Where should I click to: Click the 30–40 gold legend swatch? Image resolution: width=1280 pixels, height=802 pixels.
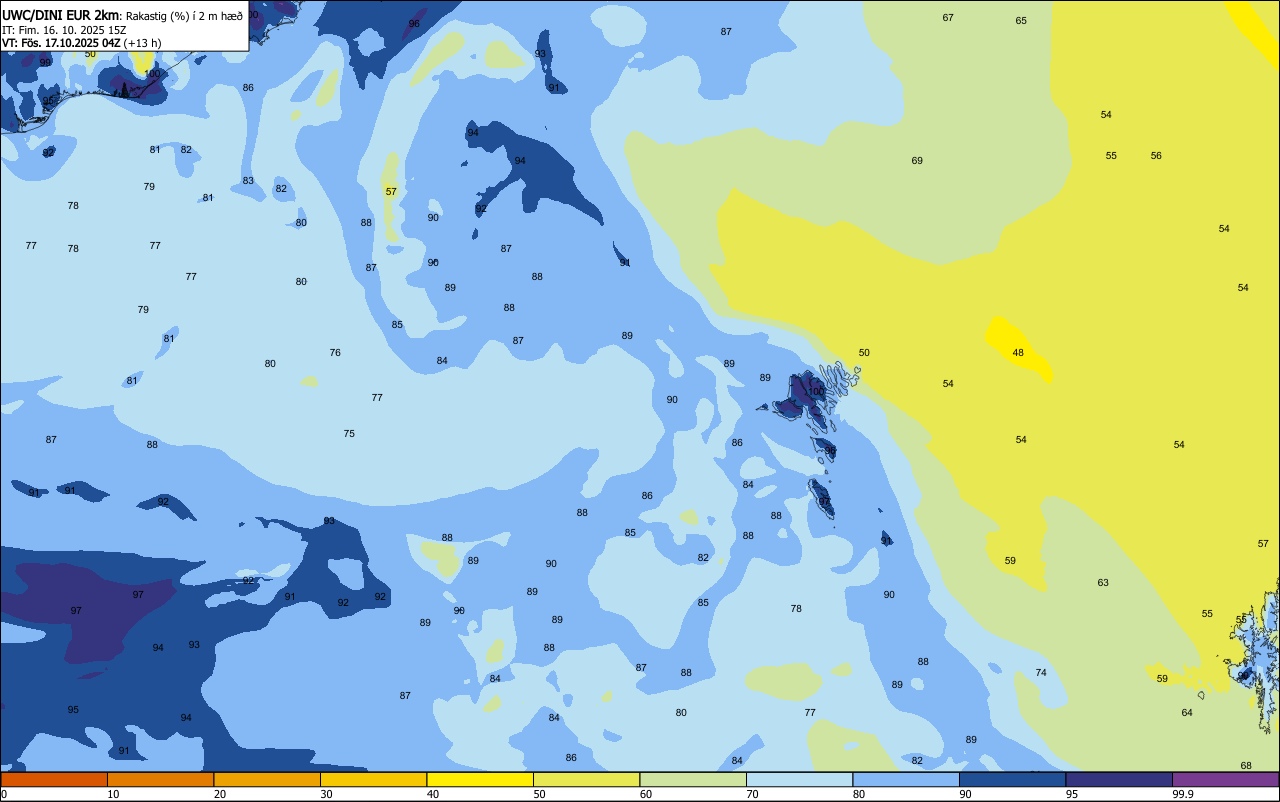pyautogui.click(x=374, y=779)
